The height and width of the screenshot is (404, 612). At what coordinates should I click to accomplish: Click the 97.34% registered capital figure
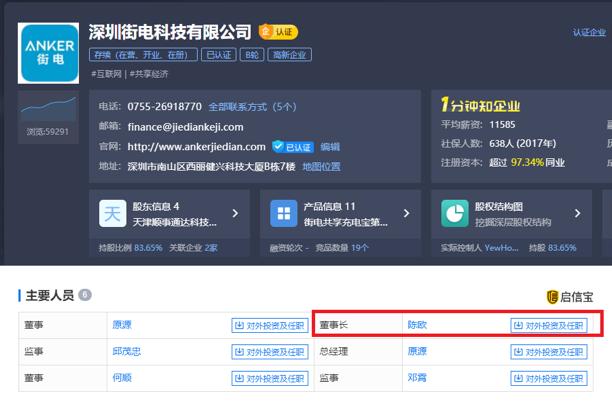pos(527,162)
